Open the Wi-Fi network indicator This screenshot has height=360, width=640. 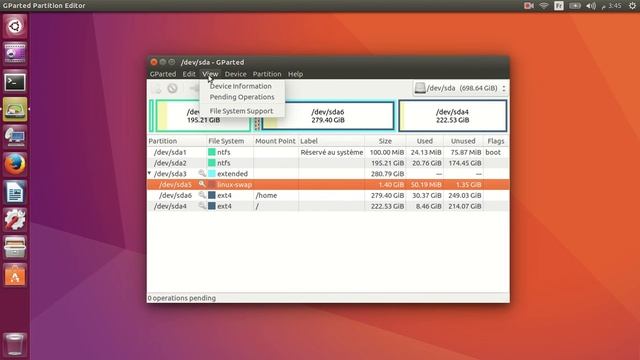click(544, 6)
